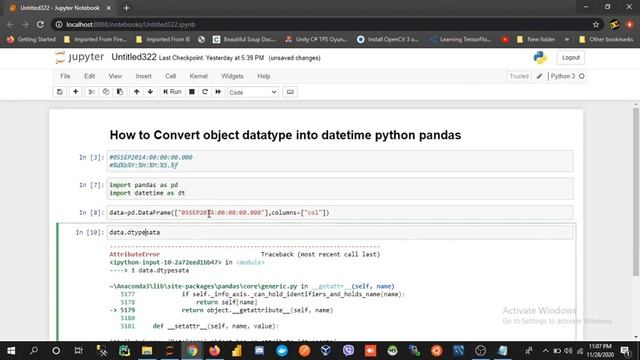Image resolution: width=640 pixels, height=360 pixels.
Task: Open the taskbar clock showing 11:07 PM
Action: (600, 351)
